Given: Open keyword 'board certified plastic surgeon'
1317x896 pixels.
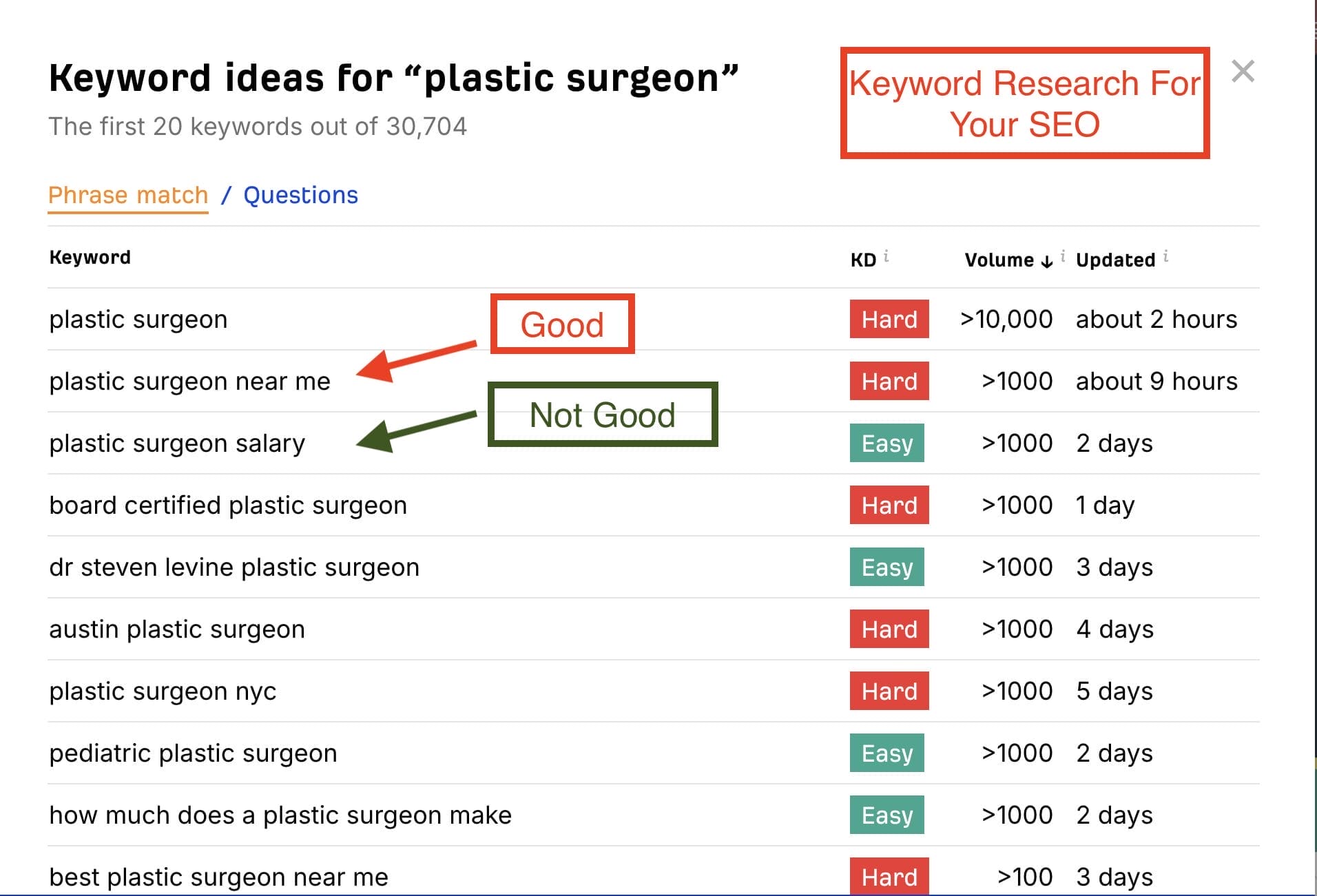Looking at the screenshot, I should pos(227,505).
